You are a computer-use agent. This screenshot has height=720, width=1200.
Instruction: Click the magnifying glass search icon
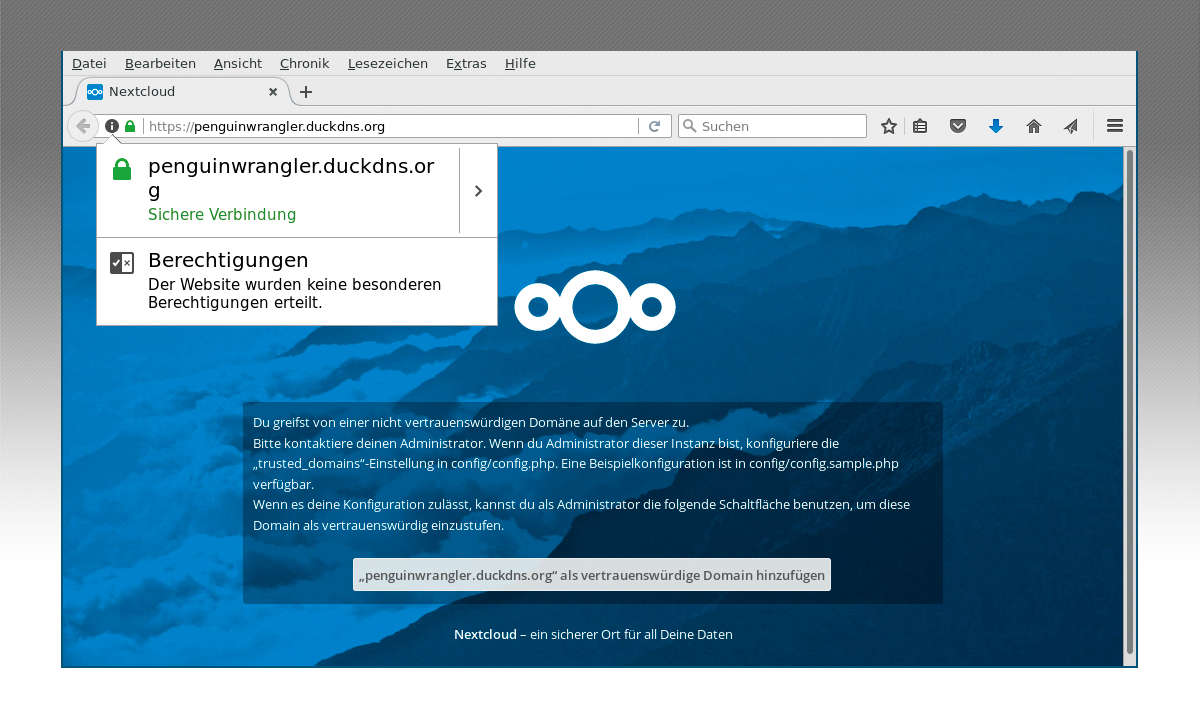click(689, 126)
